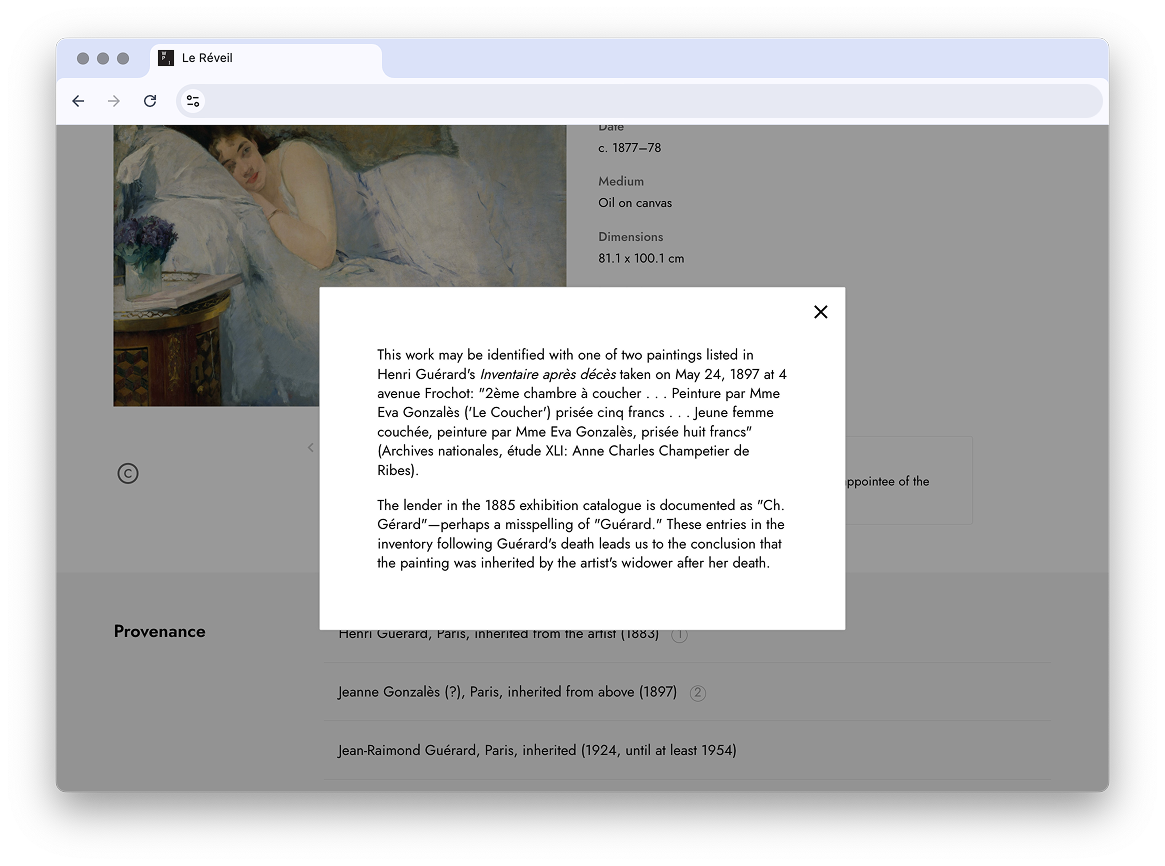The image size is (1165, 866).
Task: Select the dimensions value '81.1 x 100.1 cm'
Action: coord(641,258)
